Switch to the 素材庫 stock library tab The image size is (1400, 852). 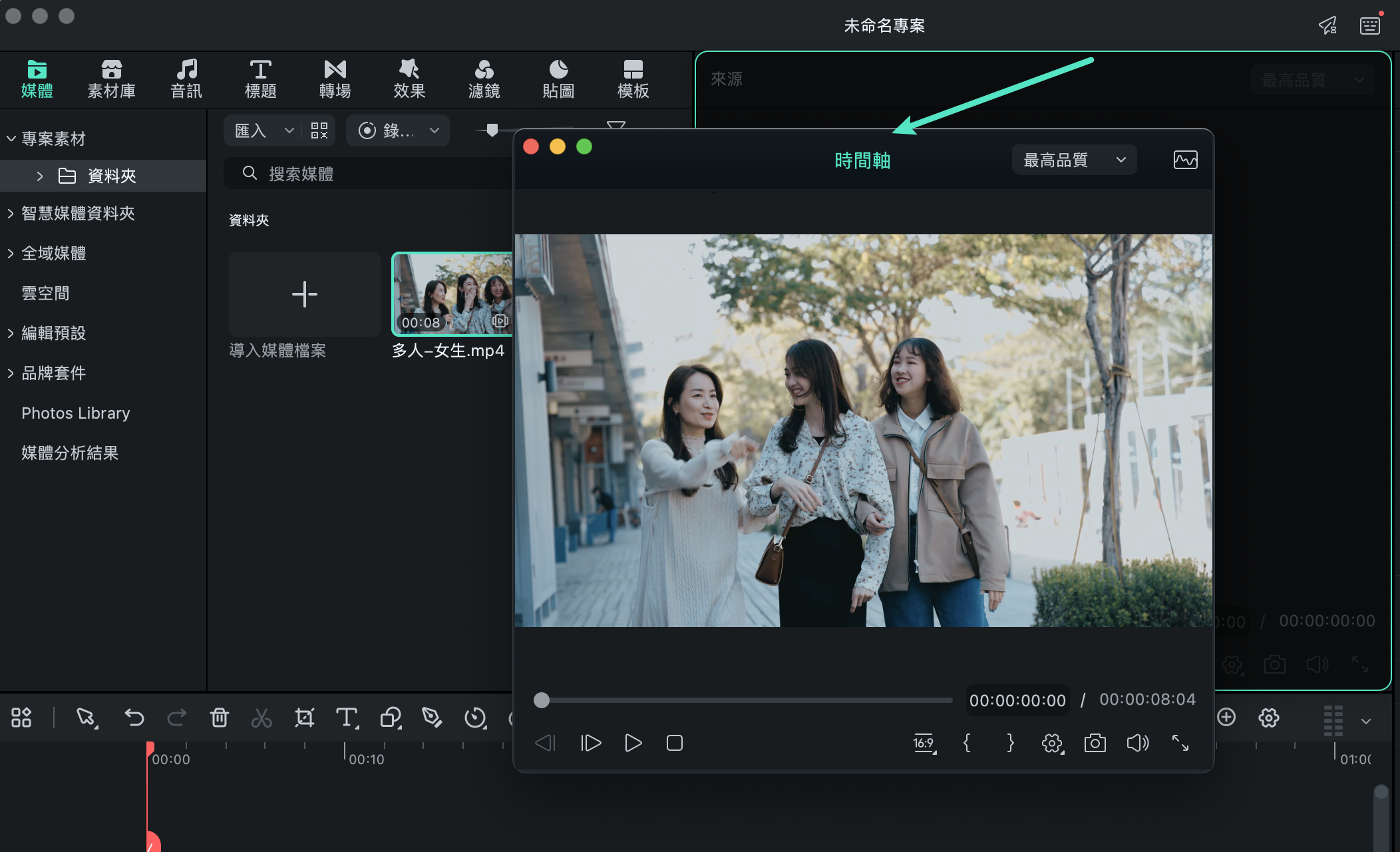coord(112,79)
